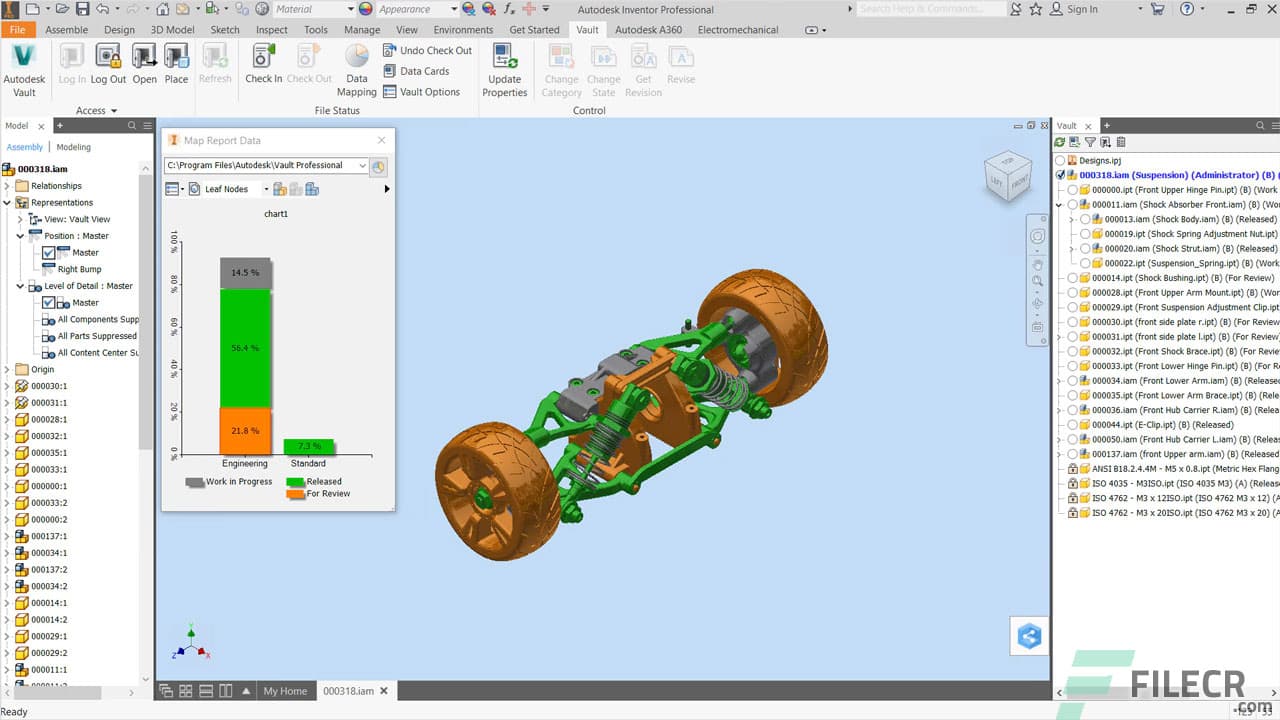Switch to the Assemble ribbon tab

(x=66, y=29)
